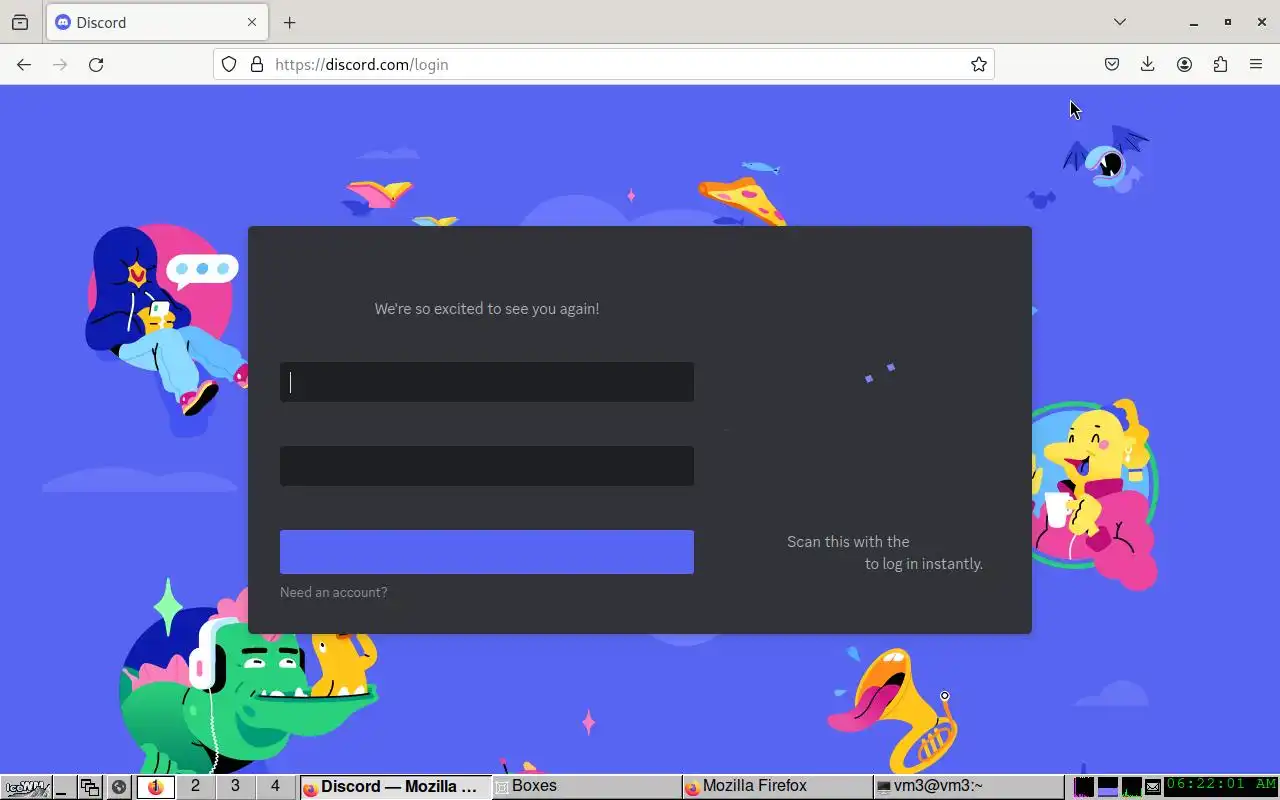The width and height of the screenshot is (1280, 800).
Task: Click the taskbar clock 06:22:01 AM
Action: point(1221,786)
